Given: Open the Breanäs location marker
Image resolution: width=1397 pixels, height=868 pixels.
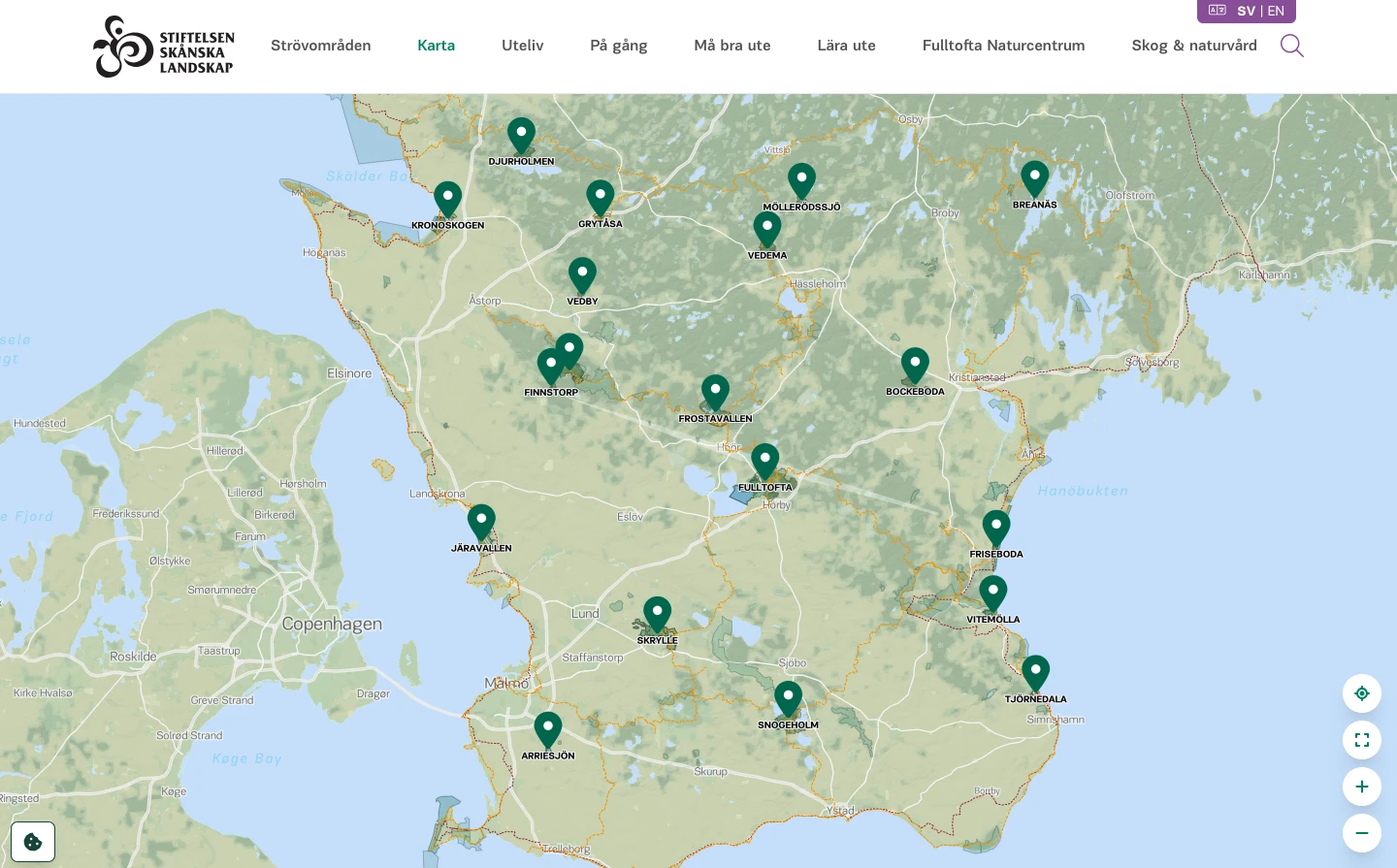Looking at the screenshot, I should click(x=1034, y=179).
